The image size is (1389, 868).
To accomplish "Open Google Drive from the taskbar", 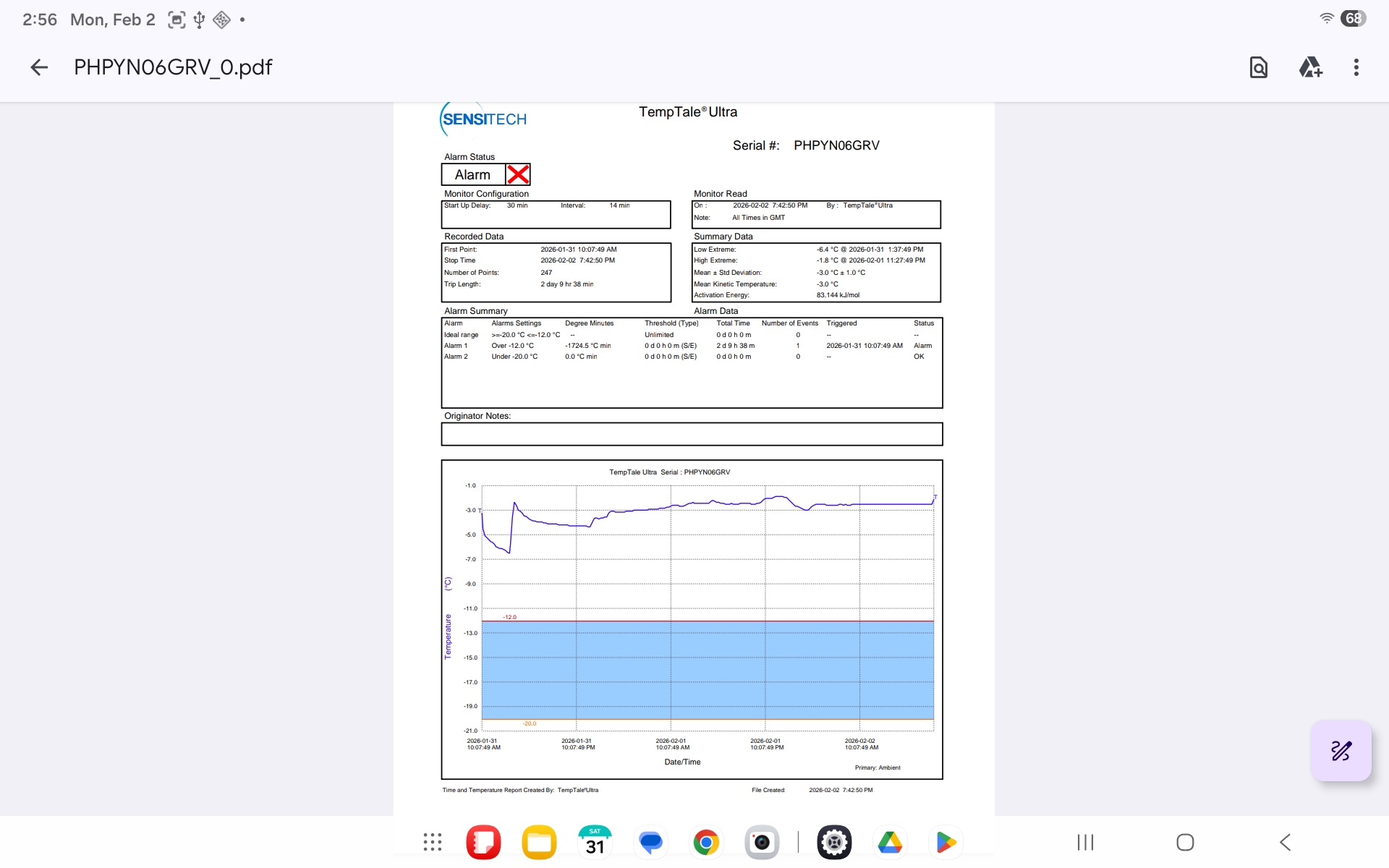I will [x=890, y=842].
